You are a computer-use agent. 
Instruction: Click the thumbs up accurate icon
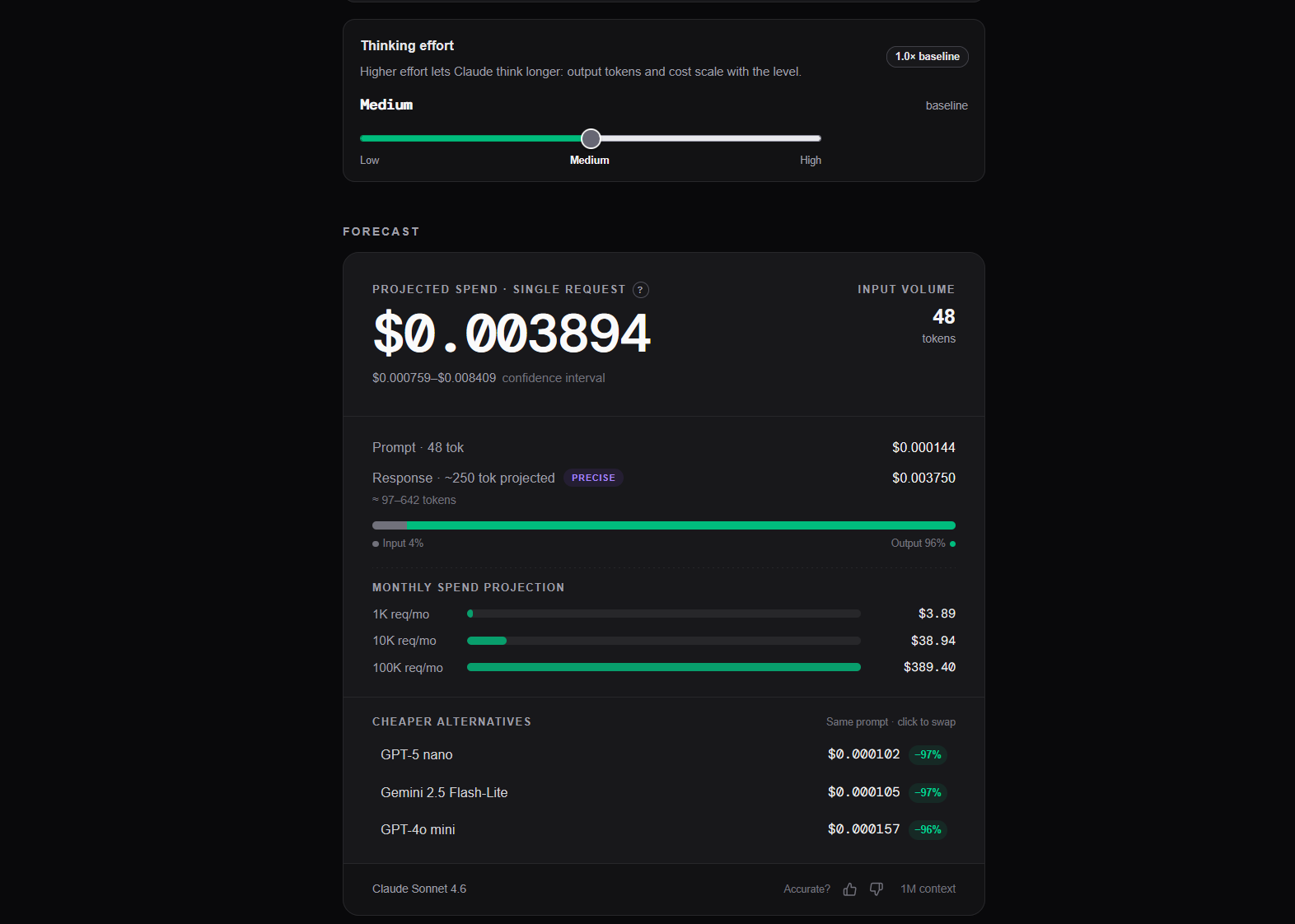click(x=850, y=889)
